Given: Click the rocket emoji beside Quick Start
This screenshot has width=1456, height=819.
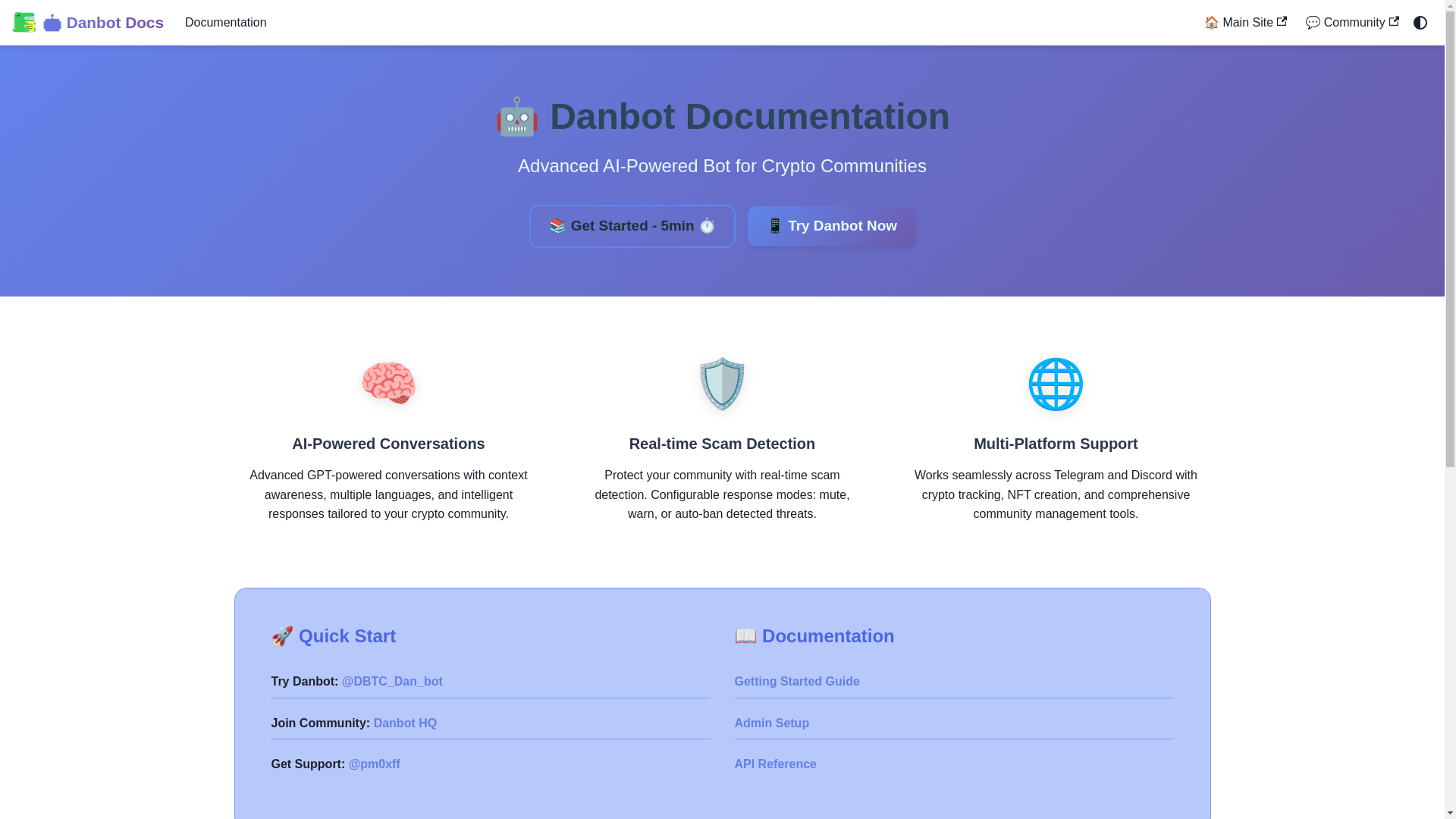Looking at the screenshot, I should point(282,635).
